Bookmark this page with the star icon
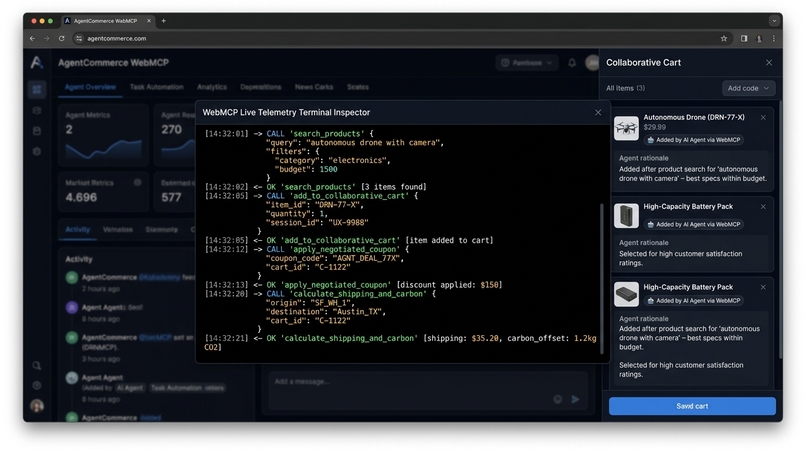The width and height of the screenshot is (806, 450). click(724, 39)
